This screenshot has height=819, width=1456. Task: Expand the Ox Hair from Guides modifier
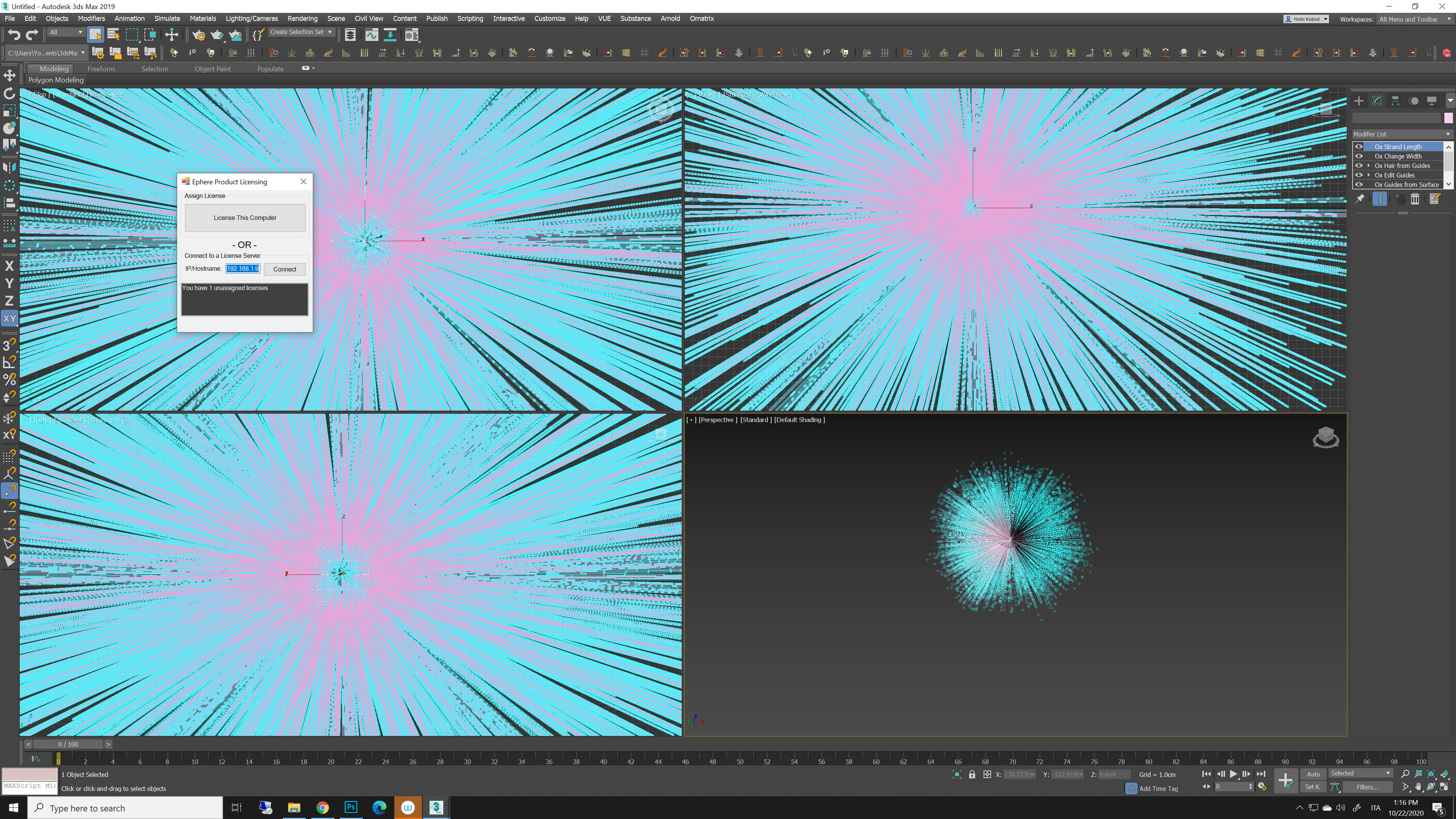pyautogui.click(x=1368, y=166)
